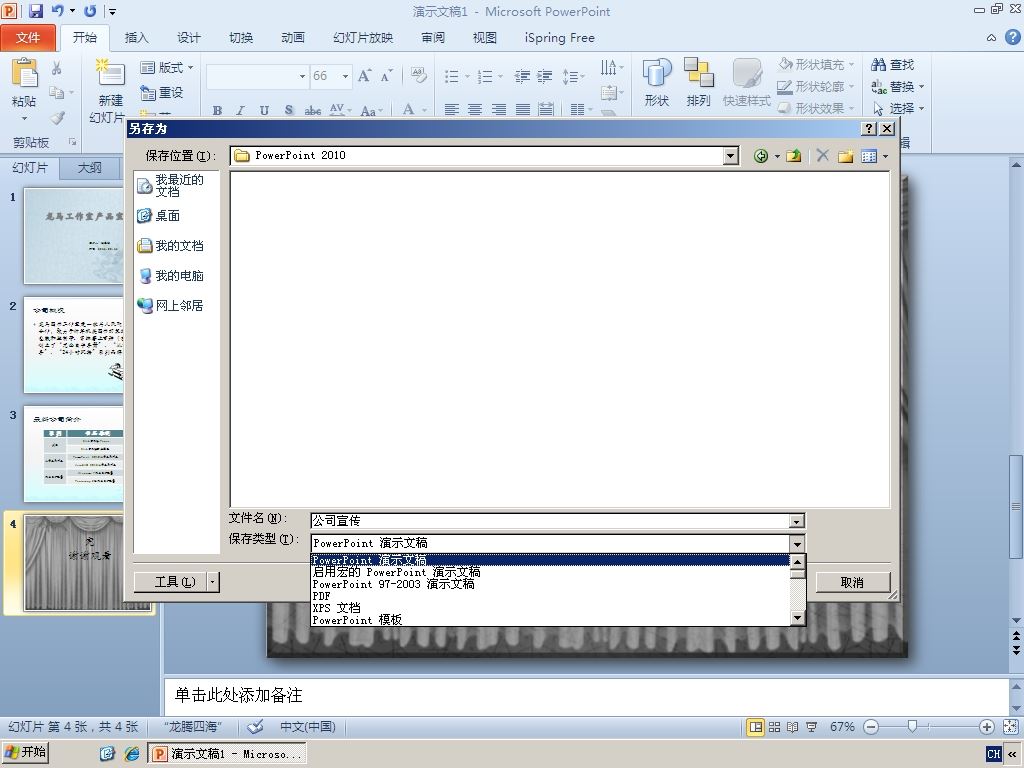
Task: Click the Undo icon in quick access toolbar
Action: [58, 10]
